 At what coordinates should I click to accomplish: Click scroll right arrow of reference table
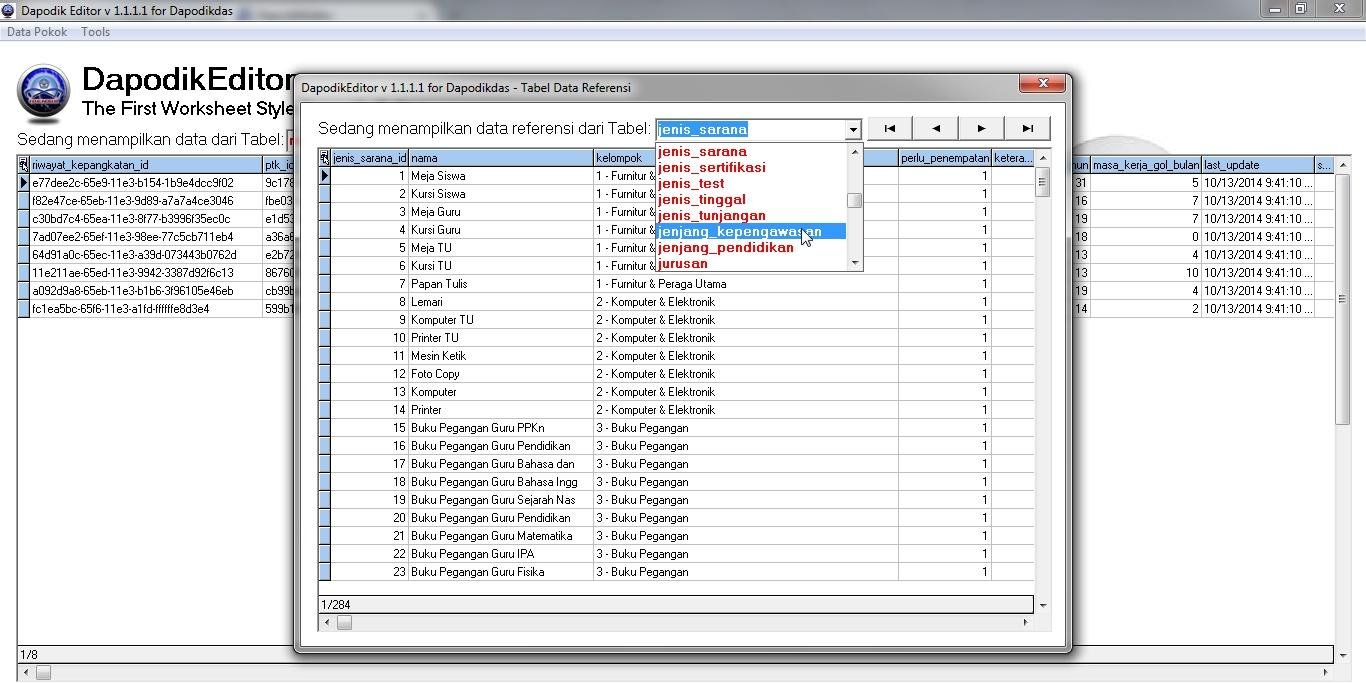[x=1025, y=622]
